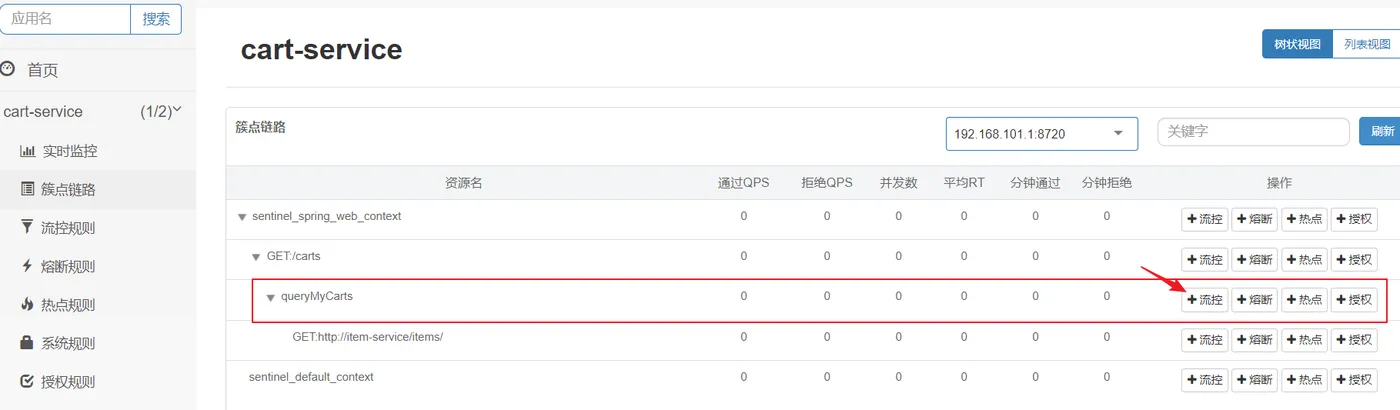
Task: Collapse the sentinel_spring_web_context tree node
Action: [x=241, y=217]
